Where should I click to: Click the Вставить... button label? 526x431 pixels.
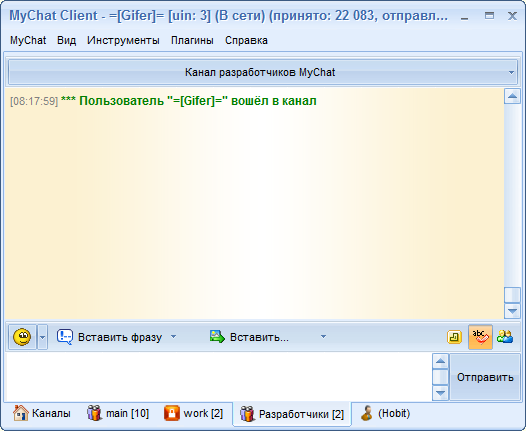tap(259, 337)
